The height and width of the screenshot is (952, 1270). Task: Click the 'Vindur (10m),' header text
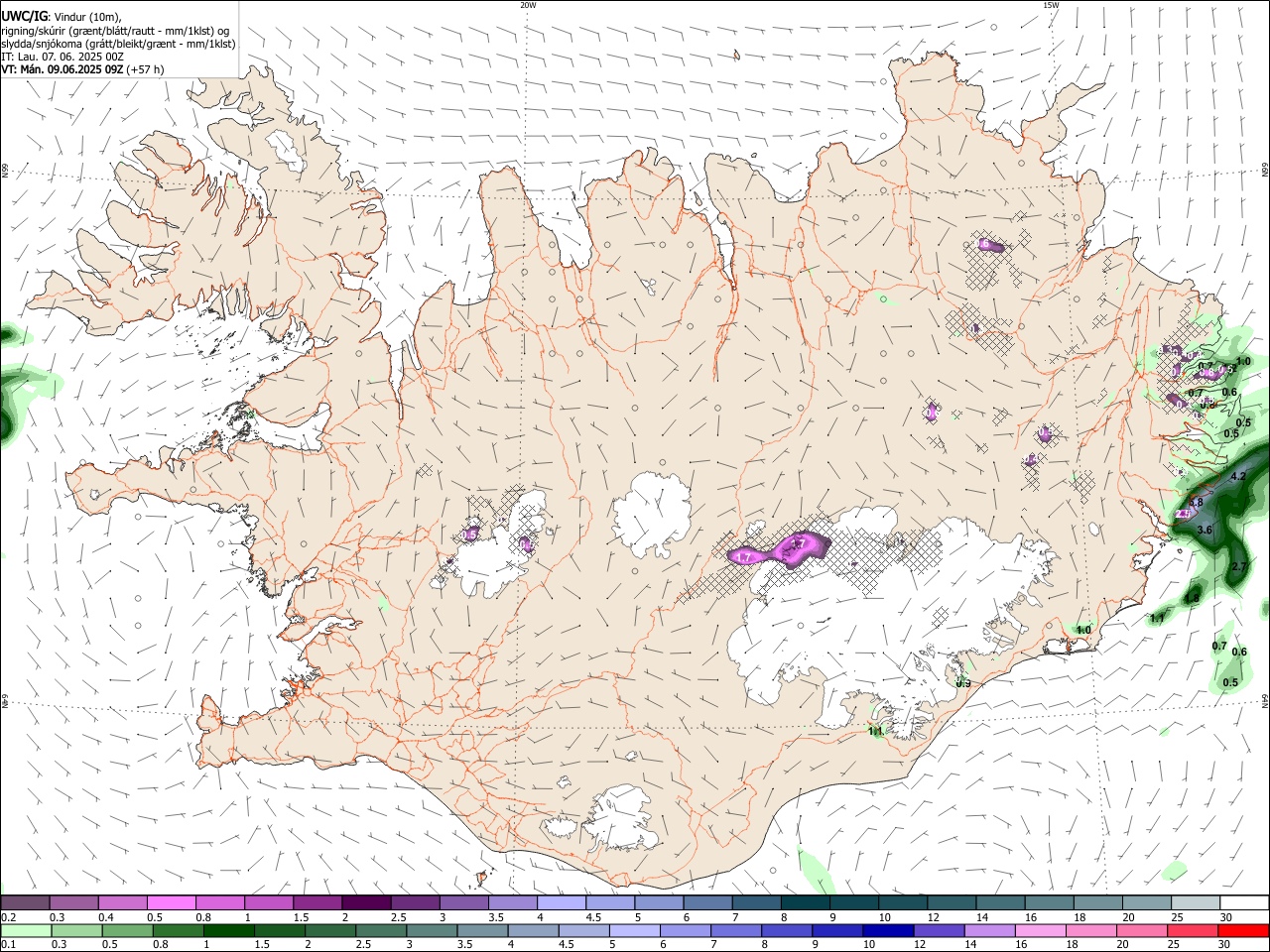tap(86, 17)
